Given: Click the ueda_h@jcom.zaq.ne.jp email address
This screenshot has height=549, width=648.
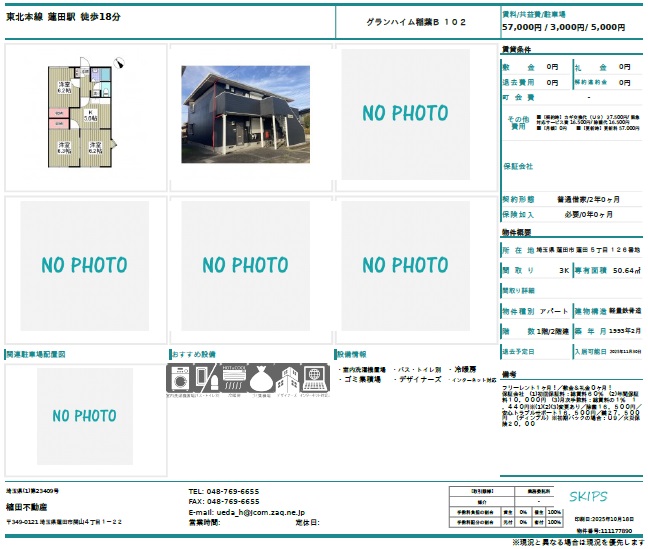Looking at the screenshot, I should tap(246, 512).
